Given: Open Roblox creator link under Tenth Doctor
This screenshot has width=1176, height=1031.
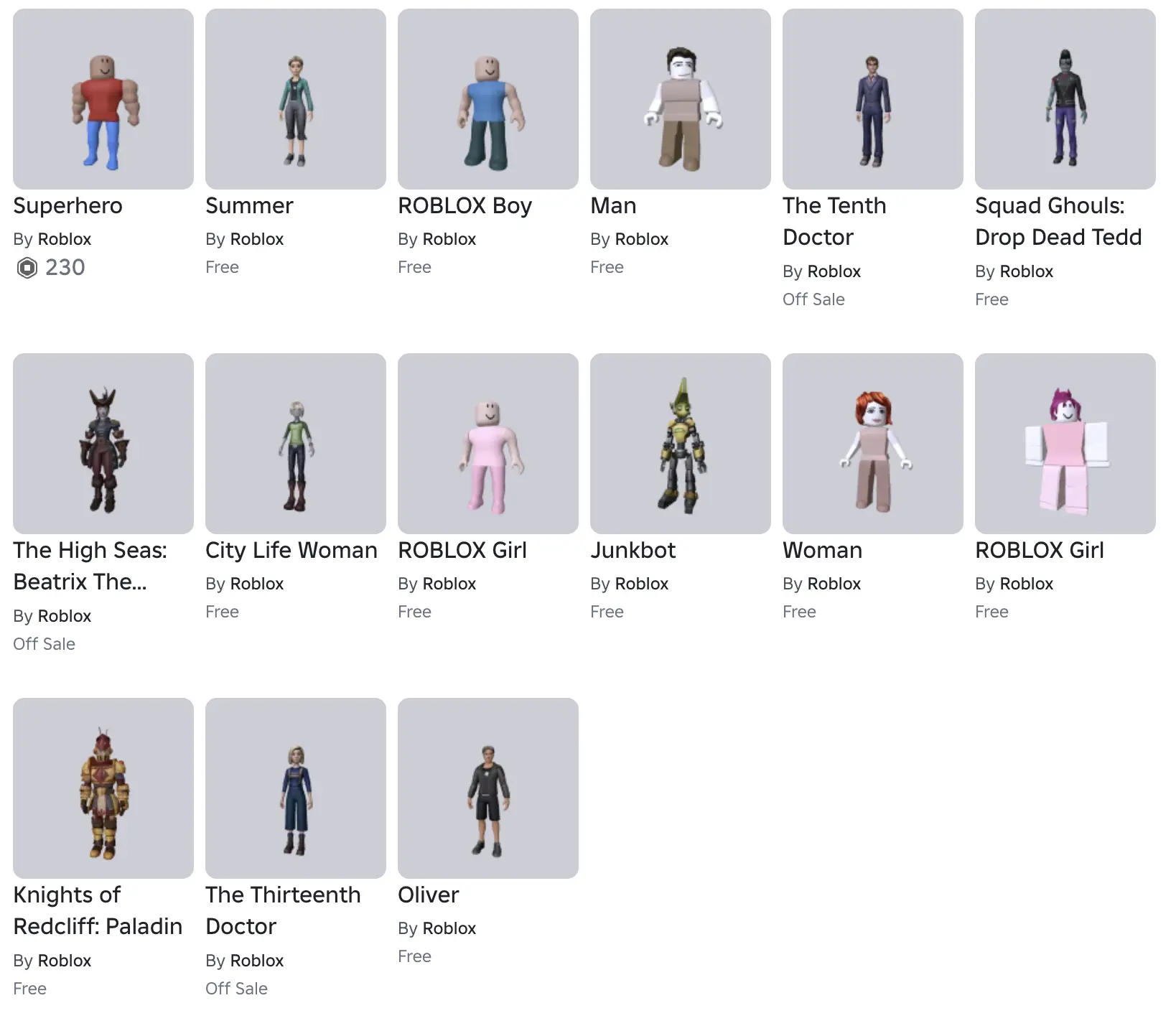Looking at the screenshot, I should point(834,271).
